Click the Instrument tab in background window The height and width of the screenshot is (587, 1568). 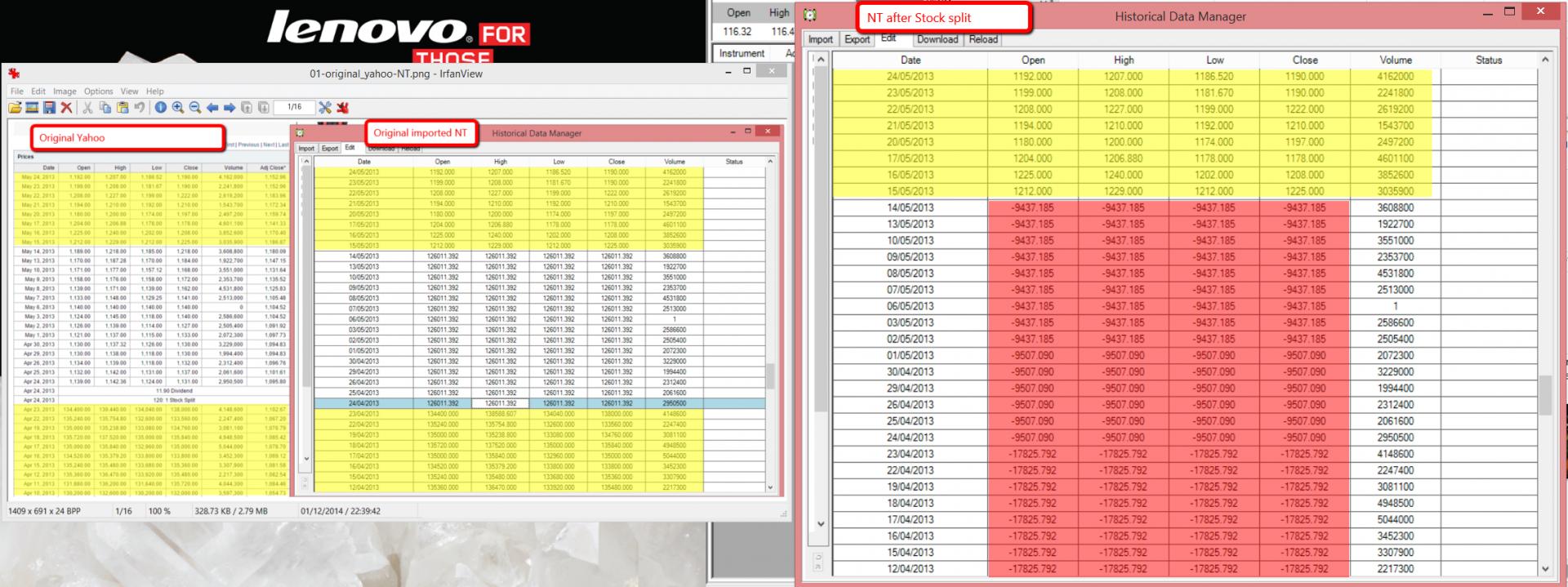pos(742,53)
